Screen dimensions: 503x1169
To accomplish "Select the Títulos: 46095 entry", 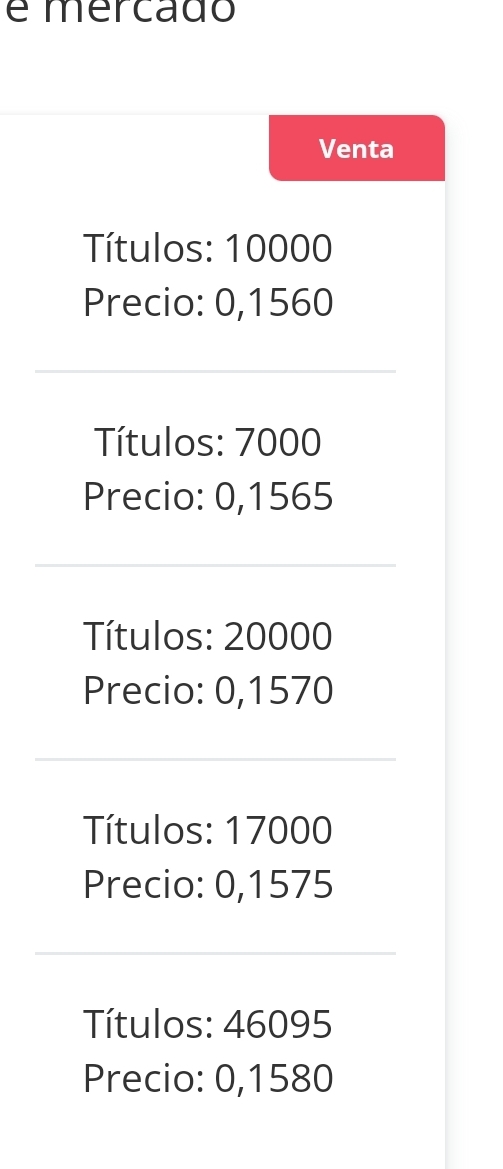I will click(x=207, y=1024).
